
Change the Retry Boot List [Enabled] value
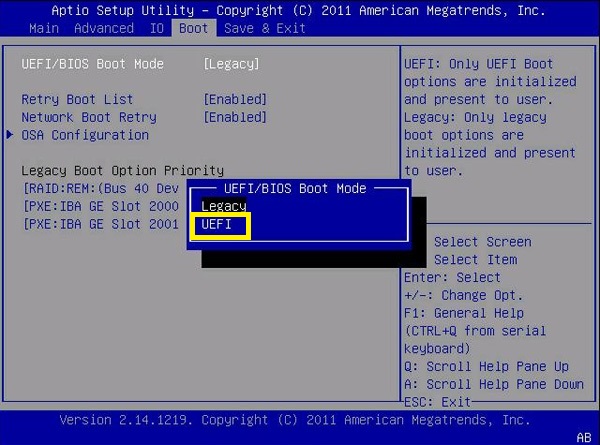[x=235, y=99]
